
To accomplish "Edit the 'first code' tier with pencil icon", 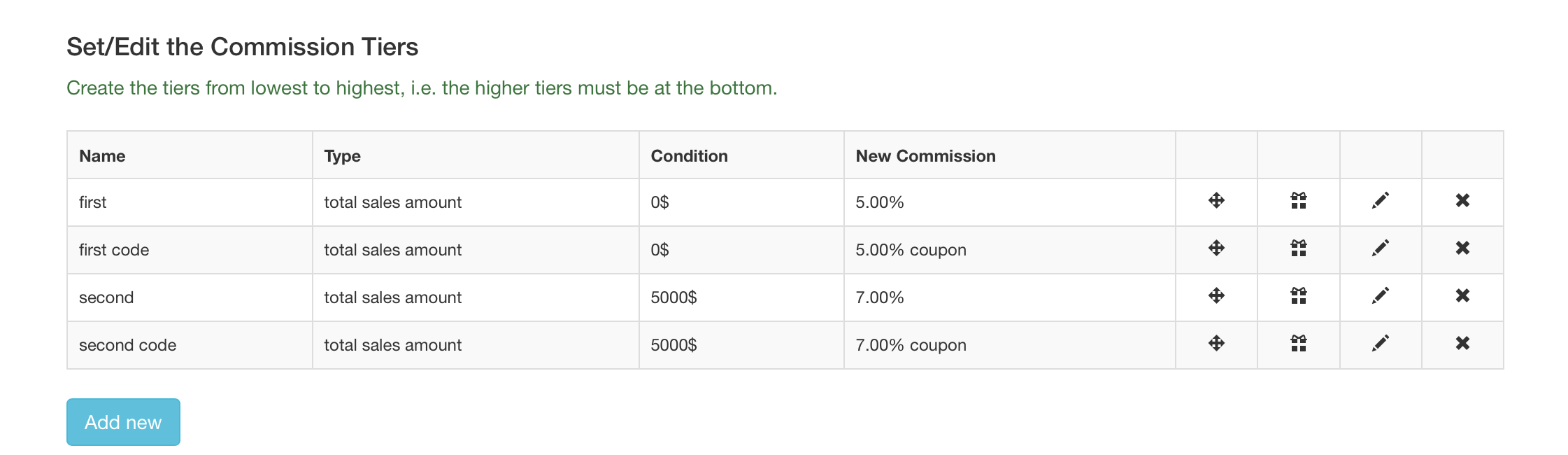I will 1380,248.
